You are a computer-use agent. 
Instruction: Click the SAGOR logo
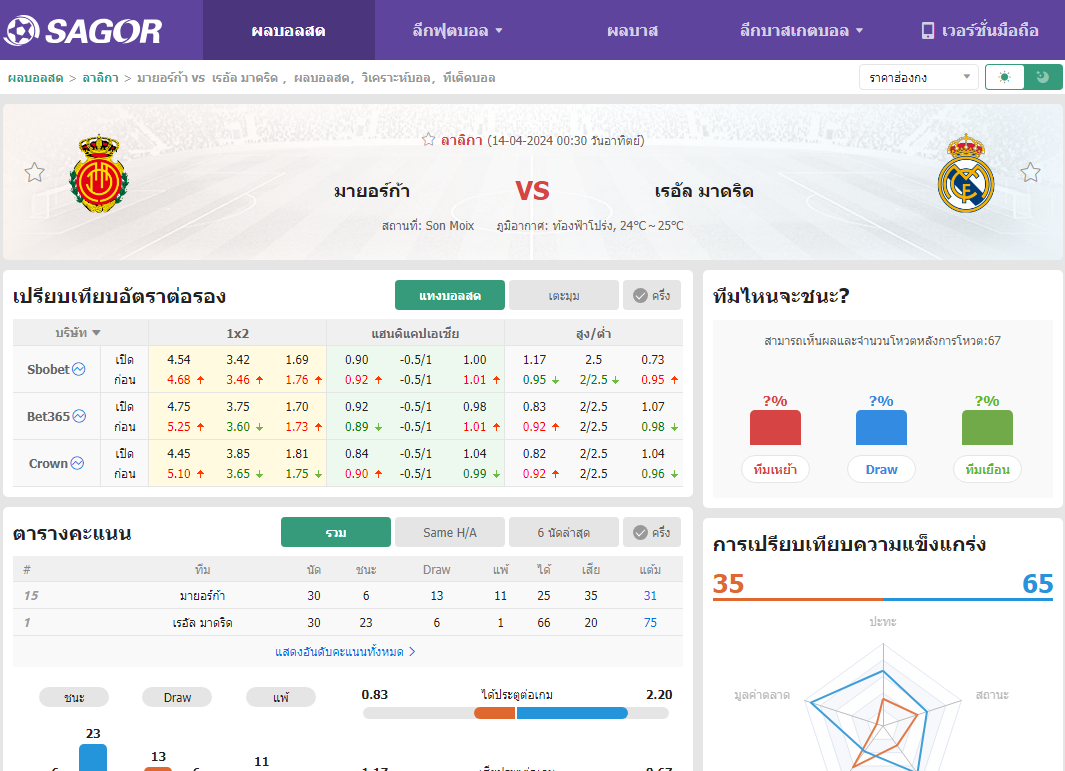click(82, 31)
